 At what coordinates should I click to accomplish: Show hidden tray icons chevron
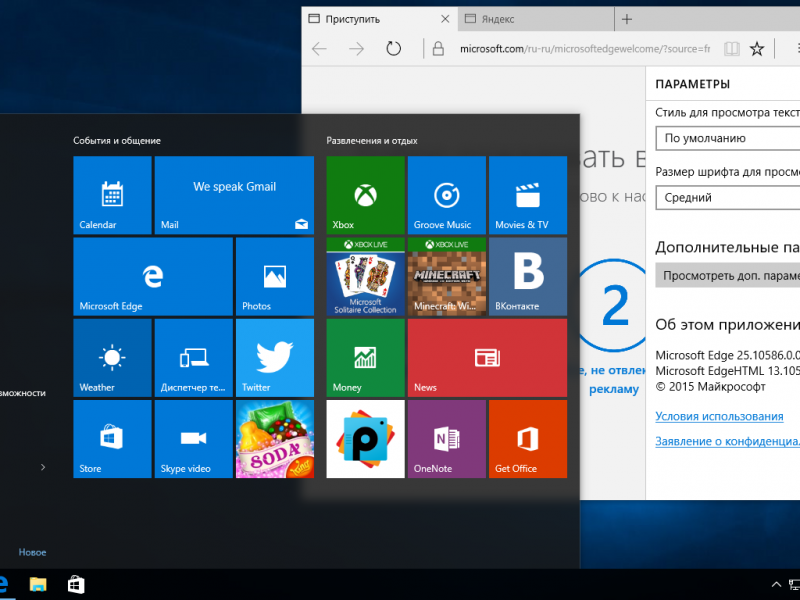coord(776,585)
